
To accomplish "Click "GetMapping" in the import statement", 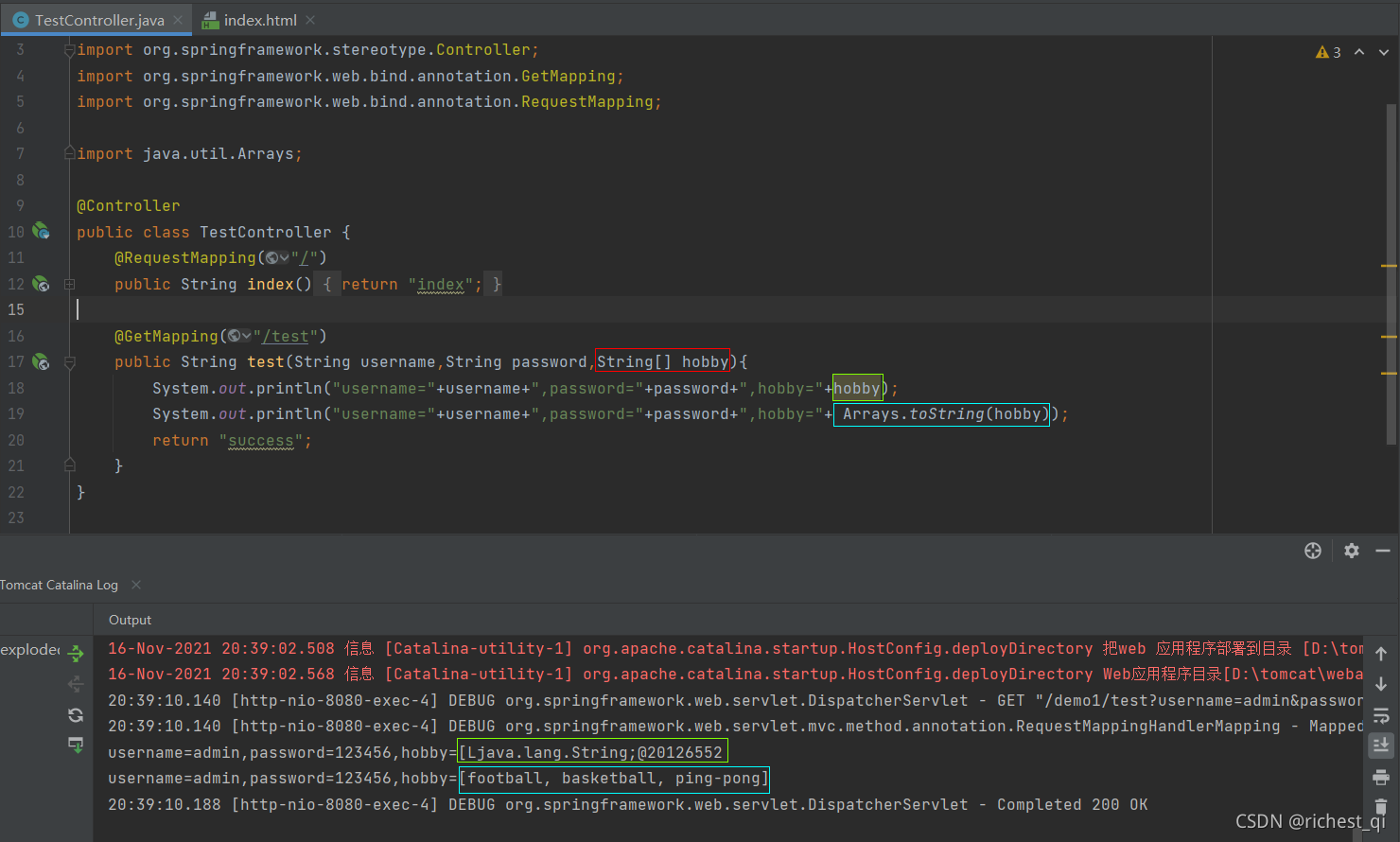I will (569, 76).
